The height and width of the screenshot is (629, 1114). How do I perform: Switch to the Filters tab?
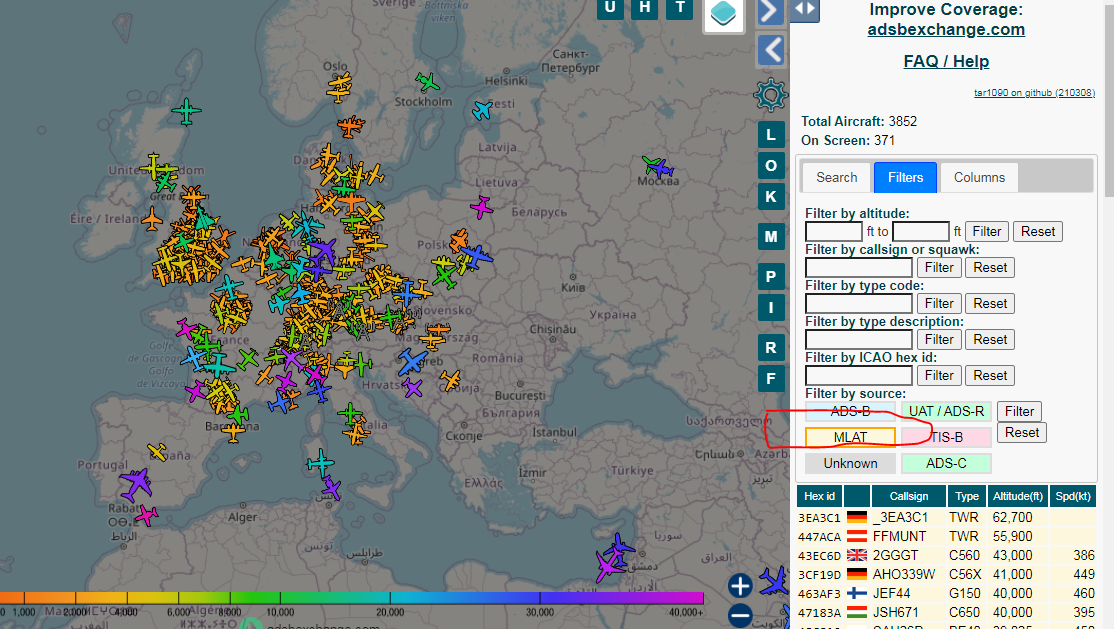click(x=905, y=177)
